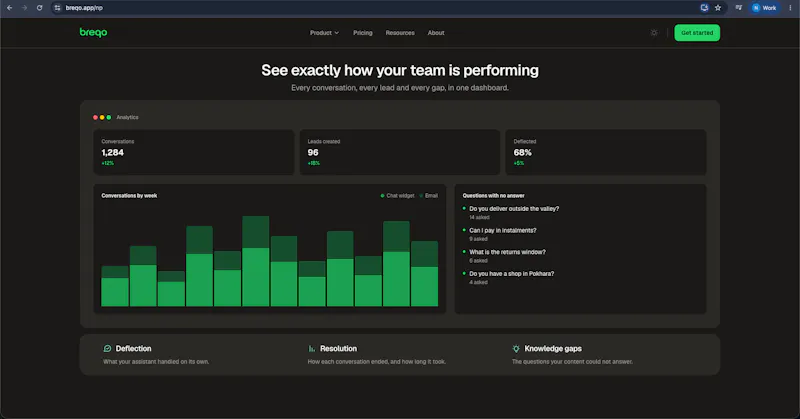Go back using the browser back arrow
This screenshot has height=419, width=800.
(9, 8)
